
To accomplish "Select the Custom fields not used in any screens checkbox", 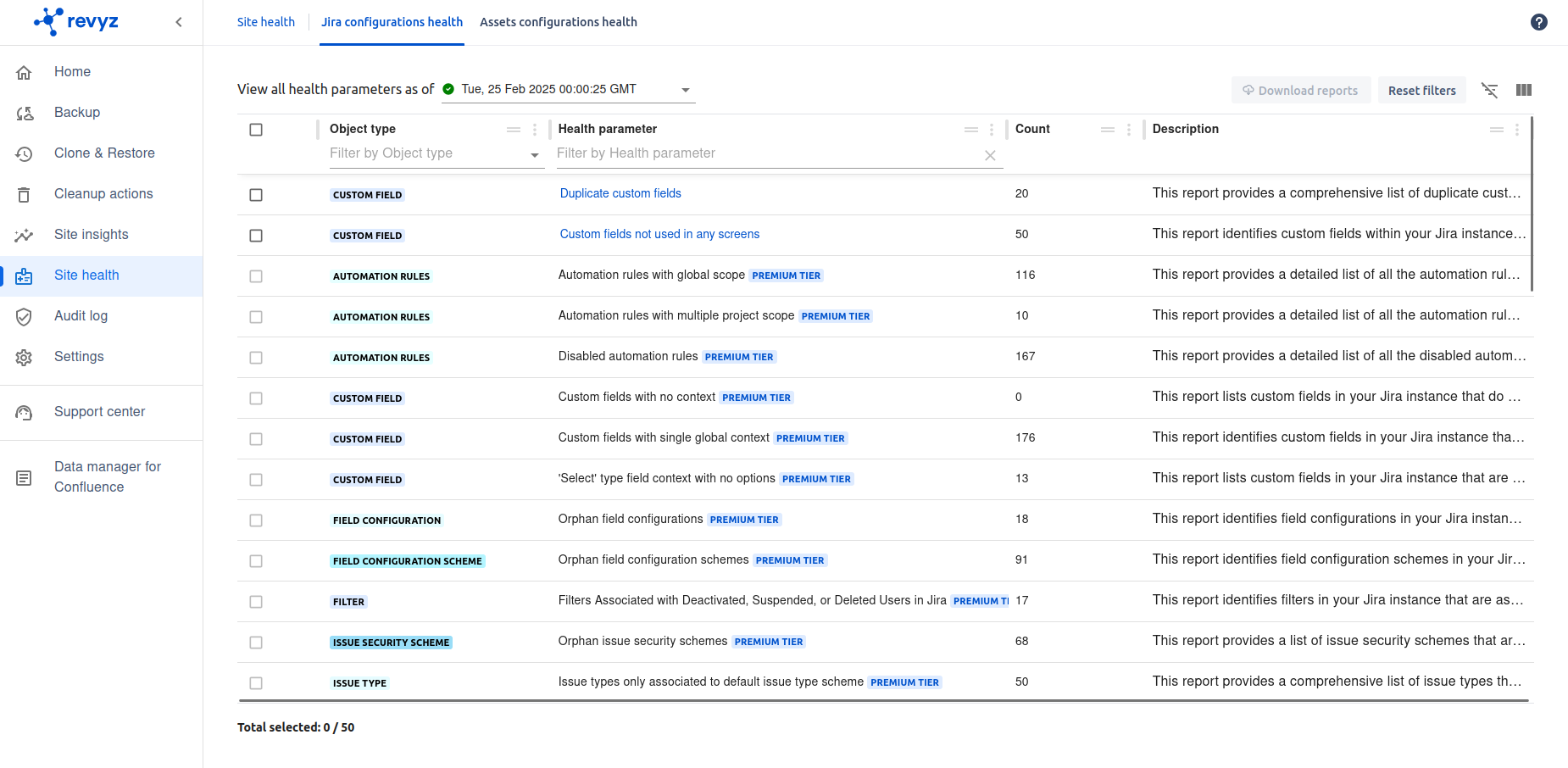I will point(256,236).
